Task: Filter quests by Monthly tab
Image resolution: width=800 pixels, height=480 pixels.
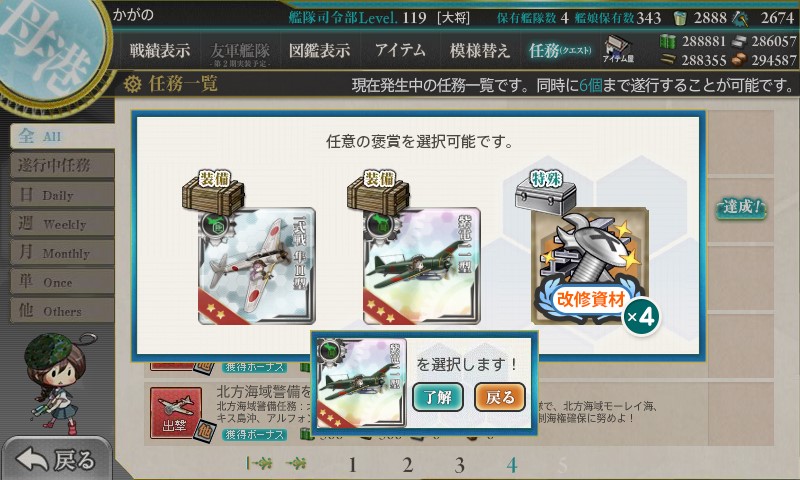Action: (x=62, y=252)
